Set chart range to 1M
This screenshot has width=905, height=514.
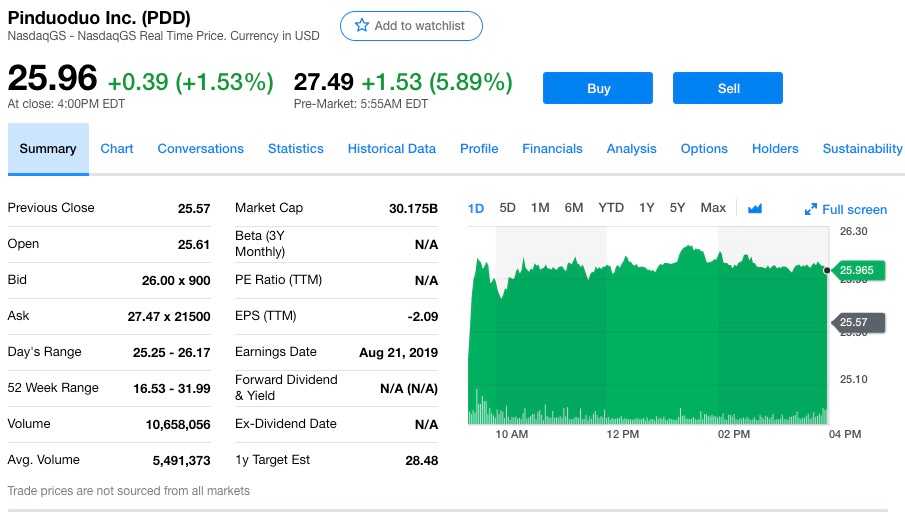tap(540, 208)
